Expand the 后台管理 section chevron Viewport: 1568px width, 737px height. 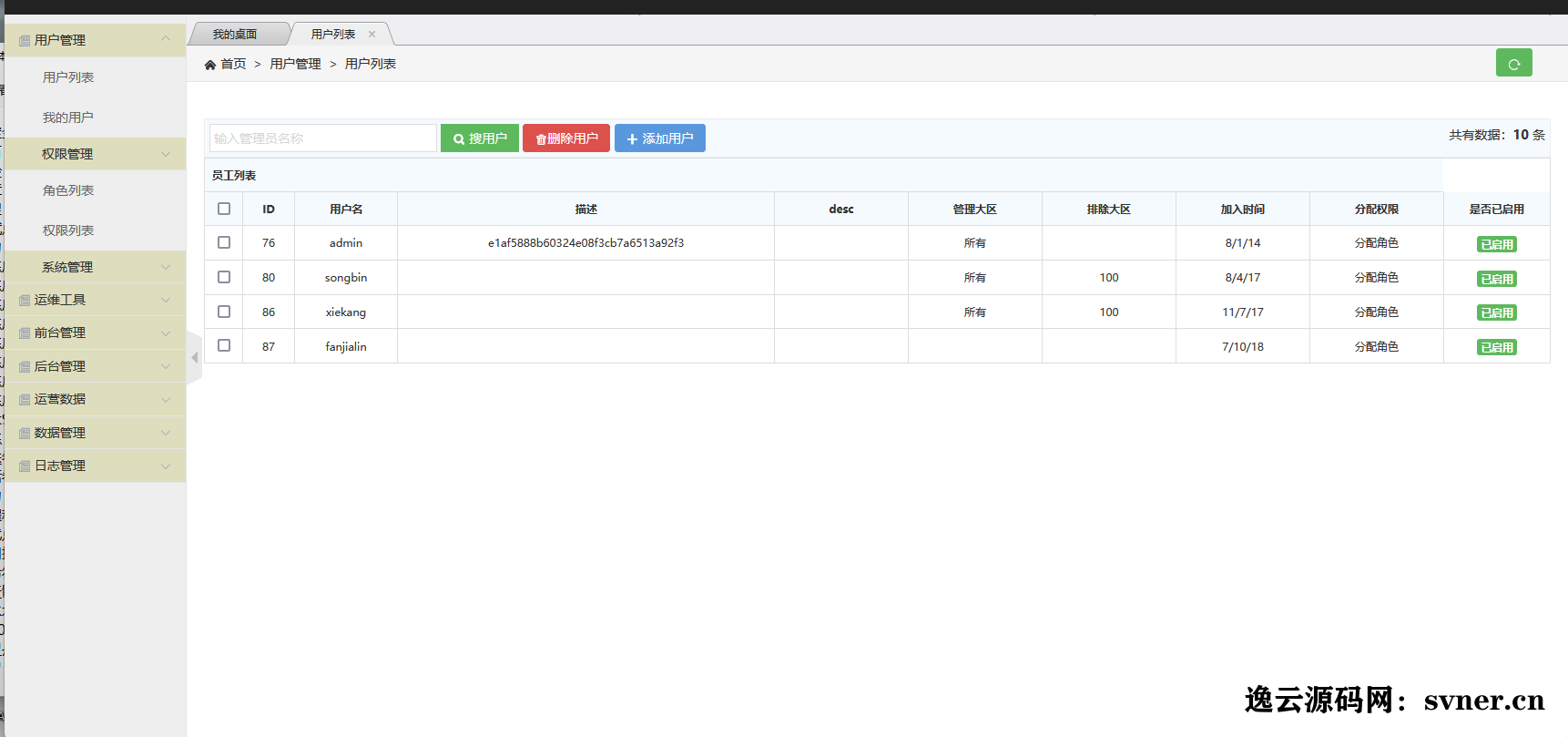click(x=166, y=366)
